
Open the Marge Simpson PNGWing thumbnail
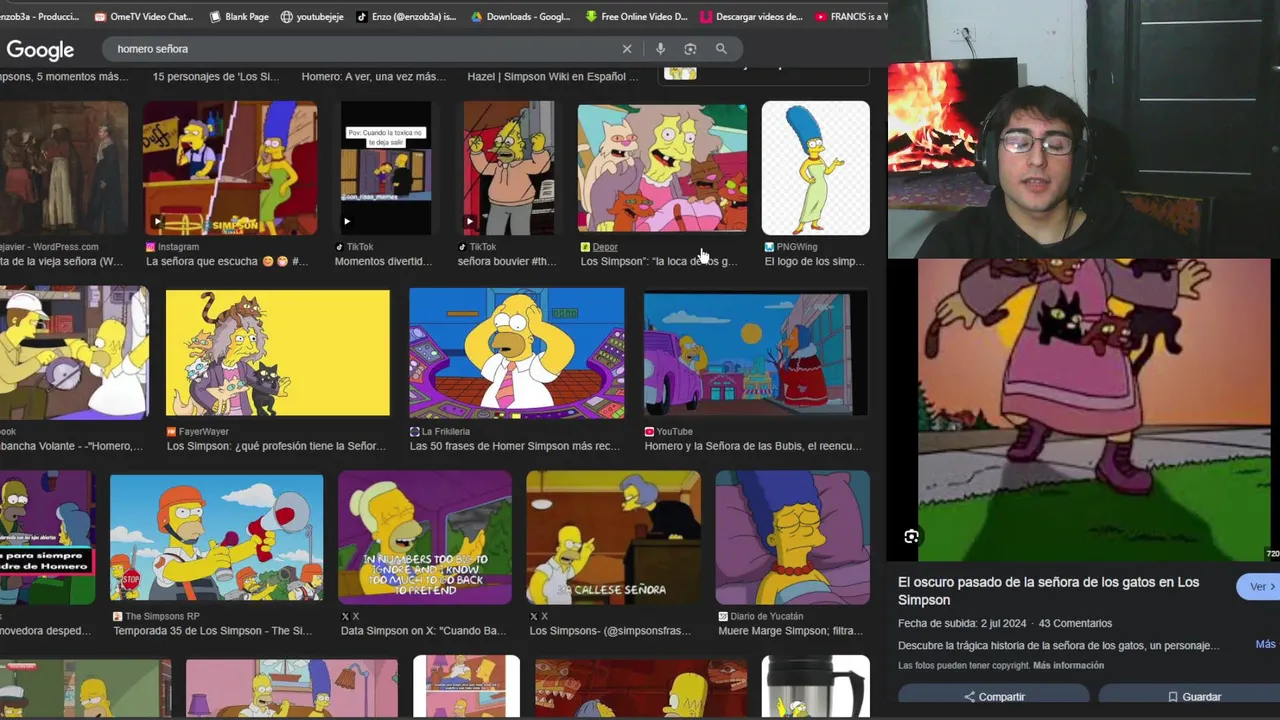(x=816, y=168)
